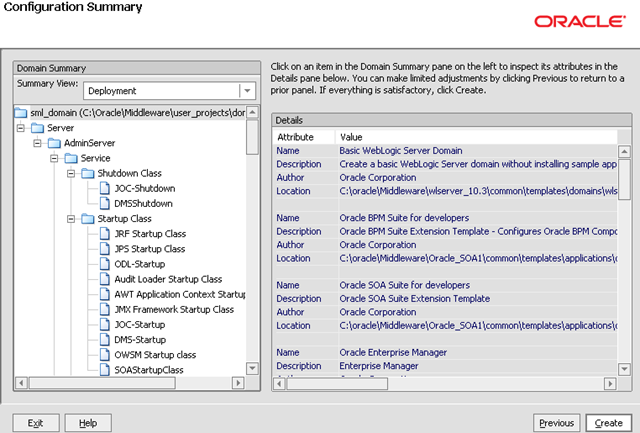The width and height of the screenshot is (640, 433).
Task: Click the Service folder icon
Action: coord(71,158)
